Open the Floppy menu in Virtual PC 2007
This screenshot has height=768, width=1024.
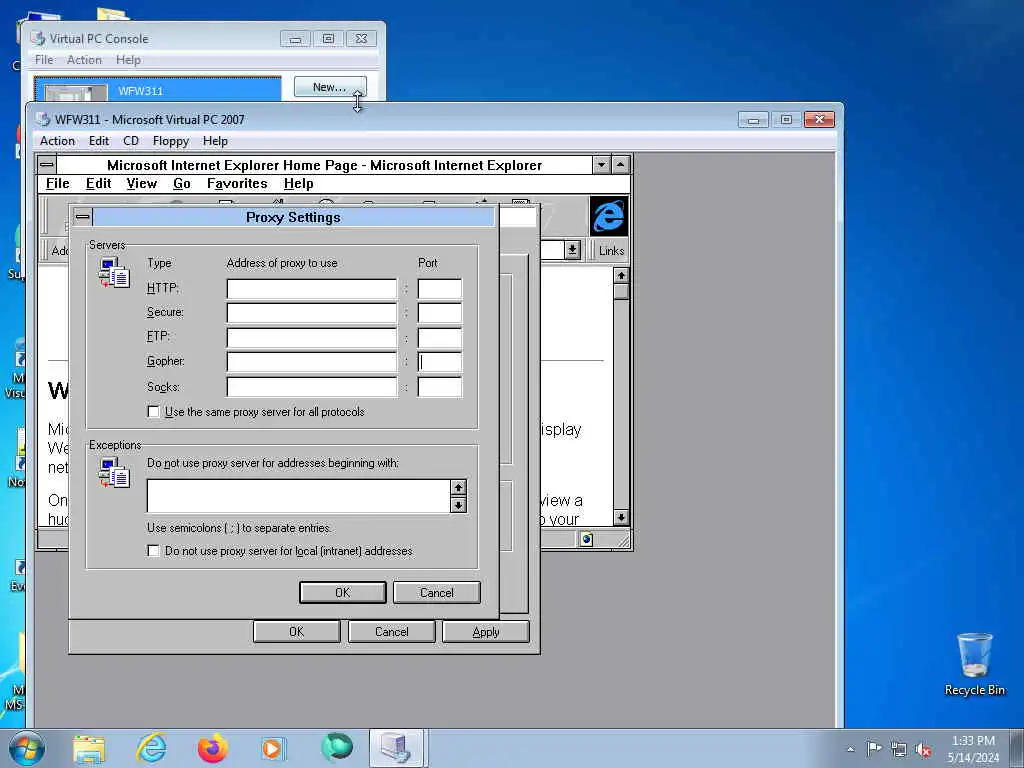(x=170, y=141)
